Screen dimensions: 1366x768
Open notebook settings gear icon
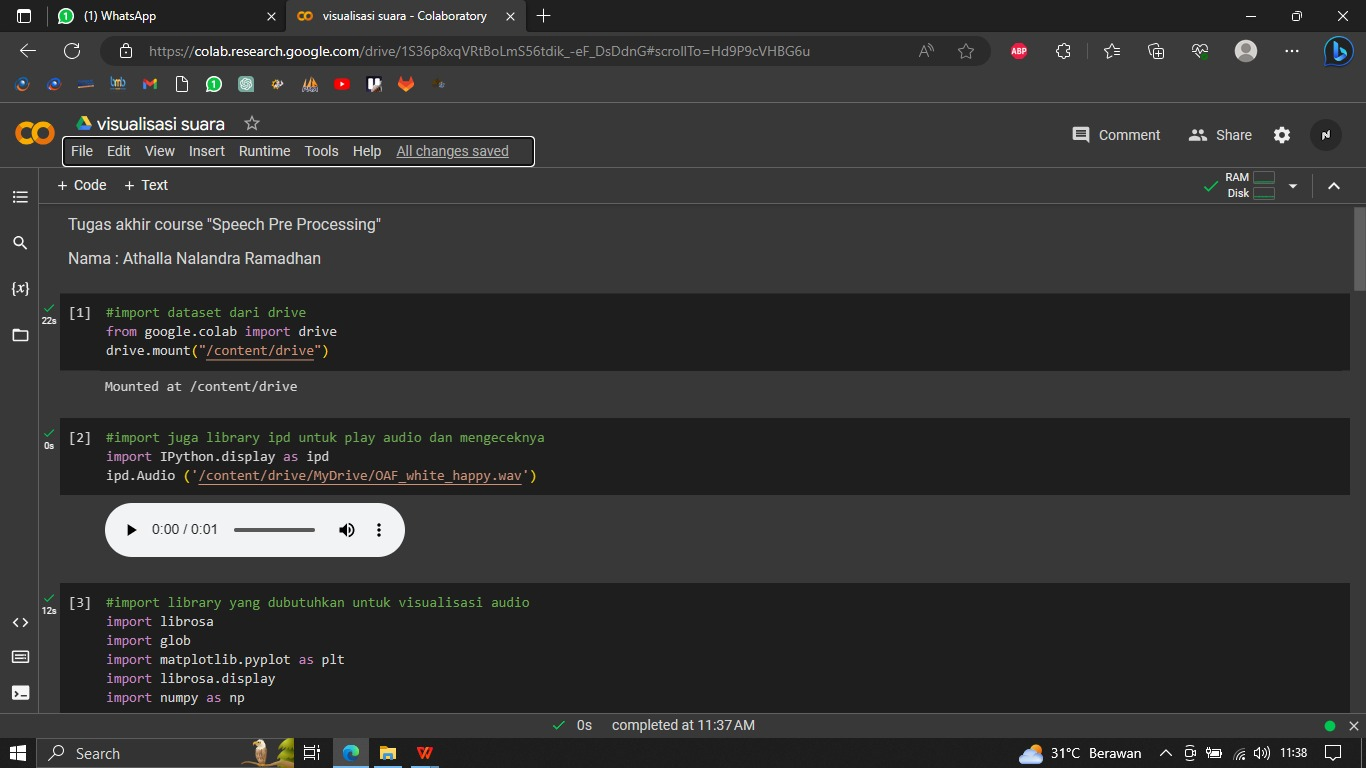coord(1282,135)
